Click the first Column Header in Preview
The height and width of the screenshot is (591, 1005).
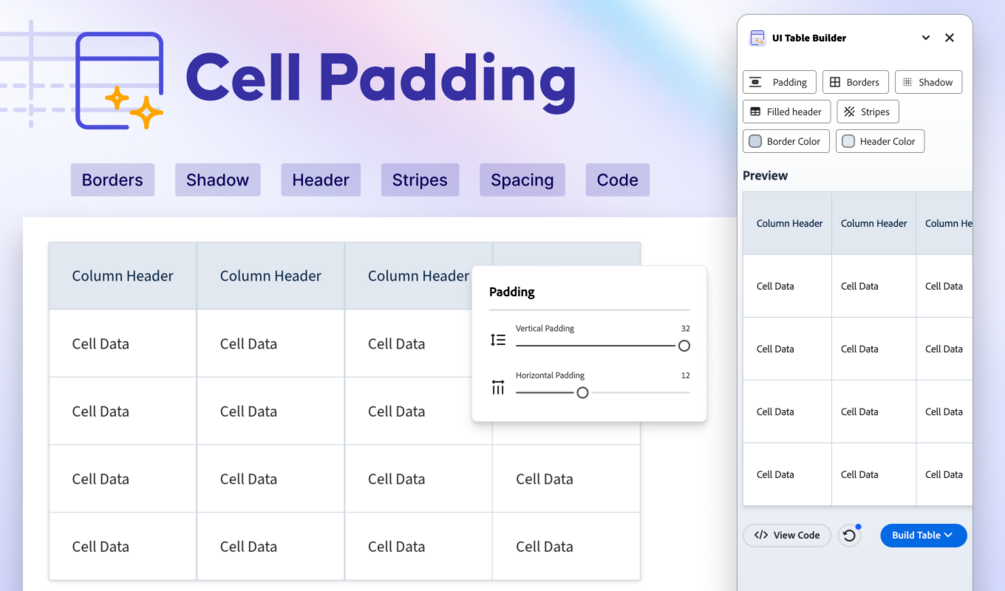[789, 223]
